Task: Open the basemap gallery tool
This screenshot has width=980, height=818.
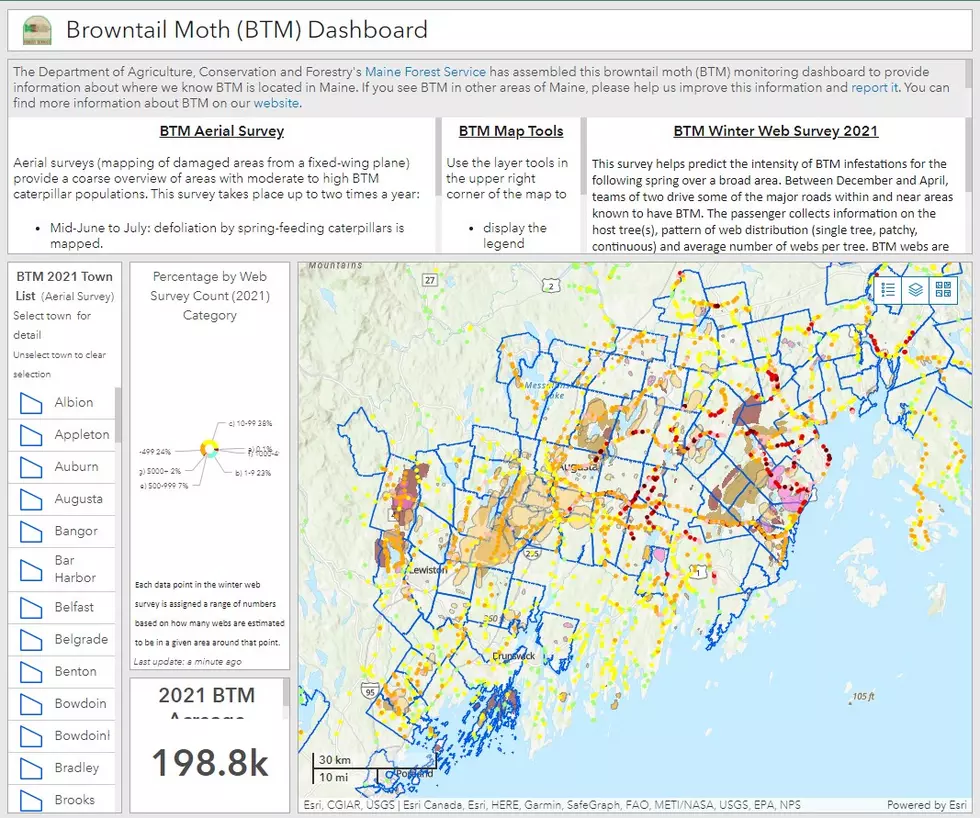Action: pos(943,290)
